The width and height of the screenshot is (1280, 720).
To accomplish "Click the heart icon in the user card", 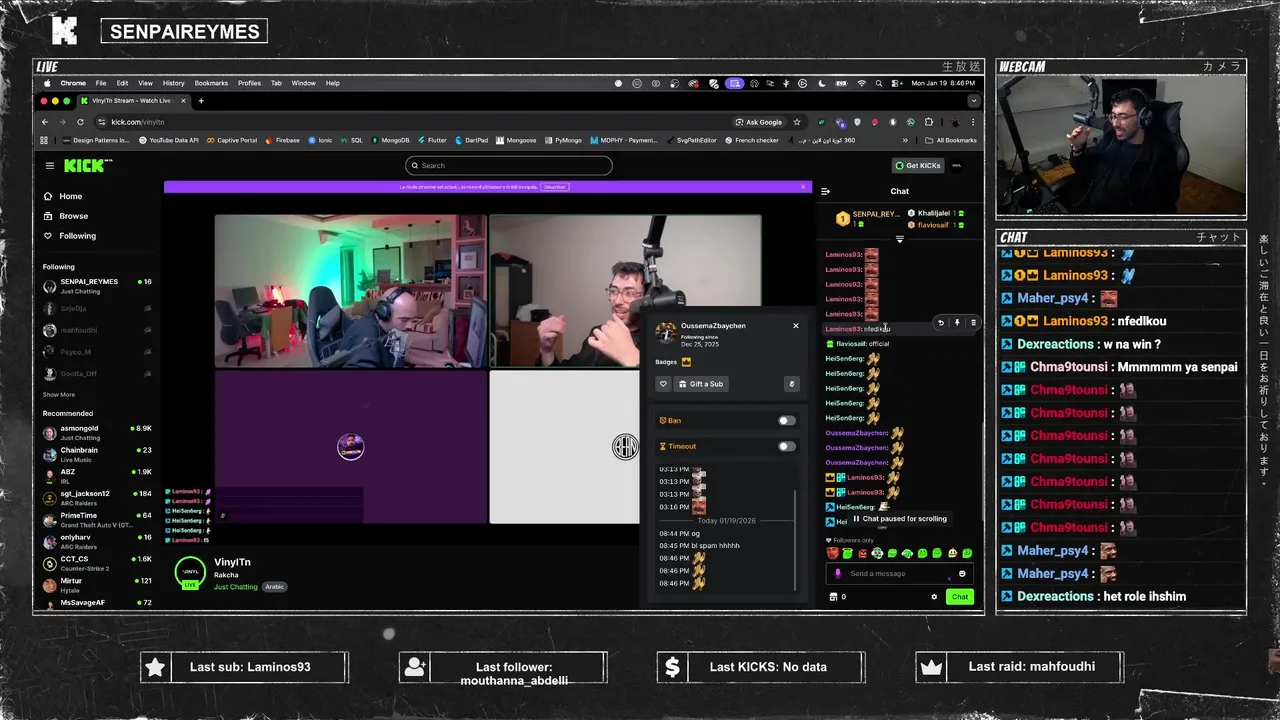I will click(x=663, y=384).
